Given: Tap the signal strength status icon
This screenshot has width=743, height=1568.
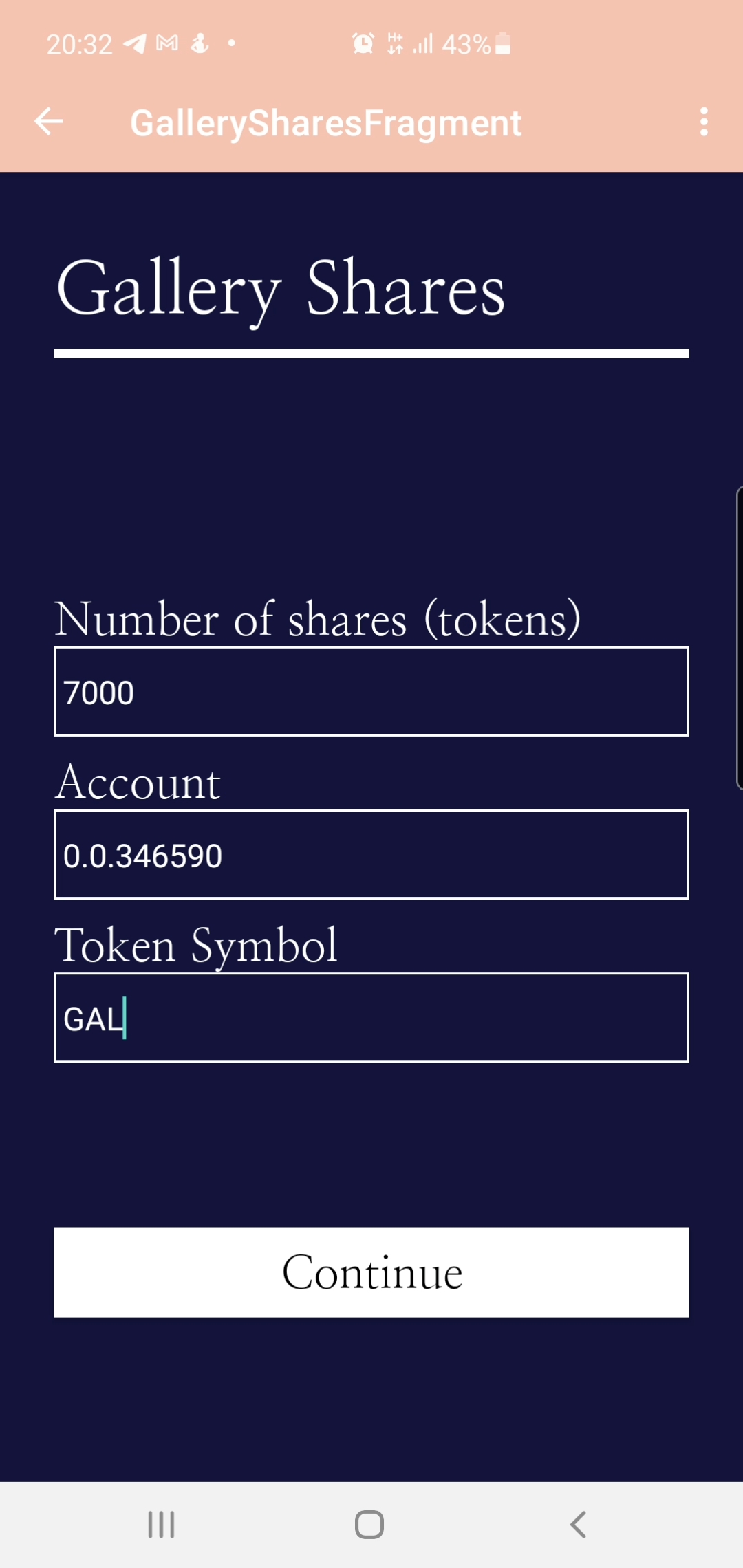Looking at the screenshot, I should [x=423, y=44].
